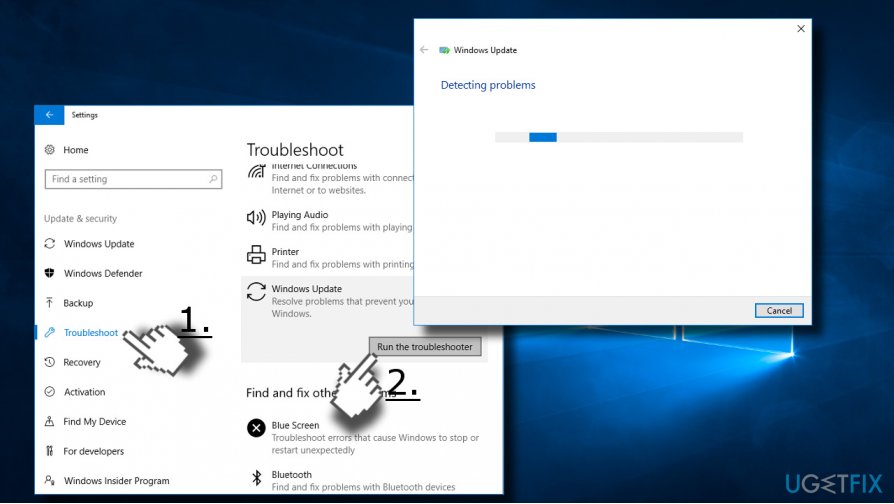
Task: Click the Internet Connections wifi icon
Action: point(256,172)
